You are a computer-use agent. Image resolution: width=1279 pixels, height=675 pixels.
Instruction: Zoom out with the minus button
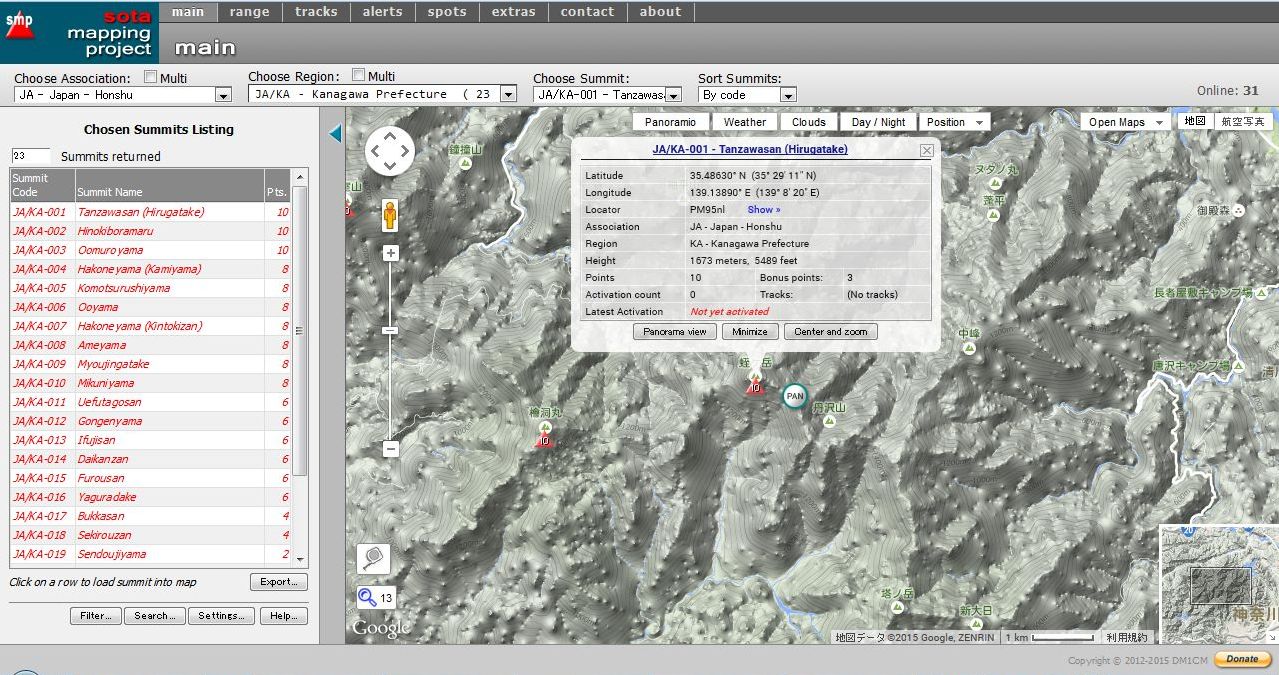[391, 449]
